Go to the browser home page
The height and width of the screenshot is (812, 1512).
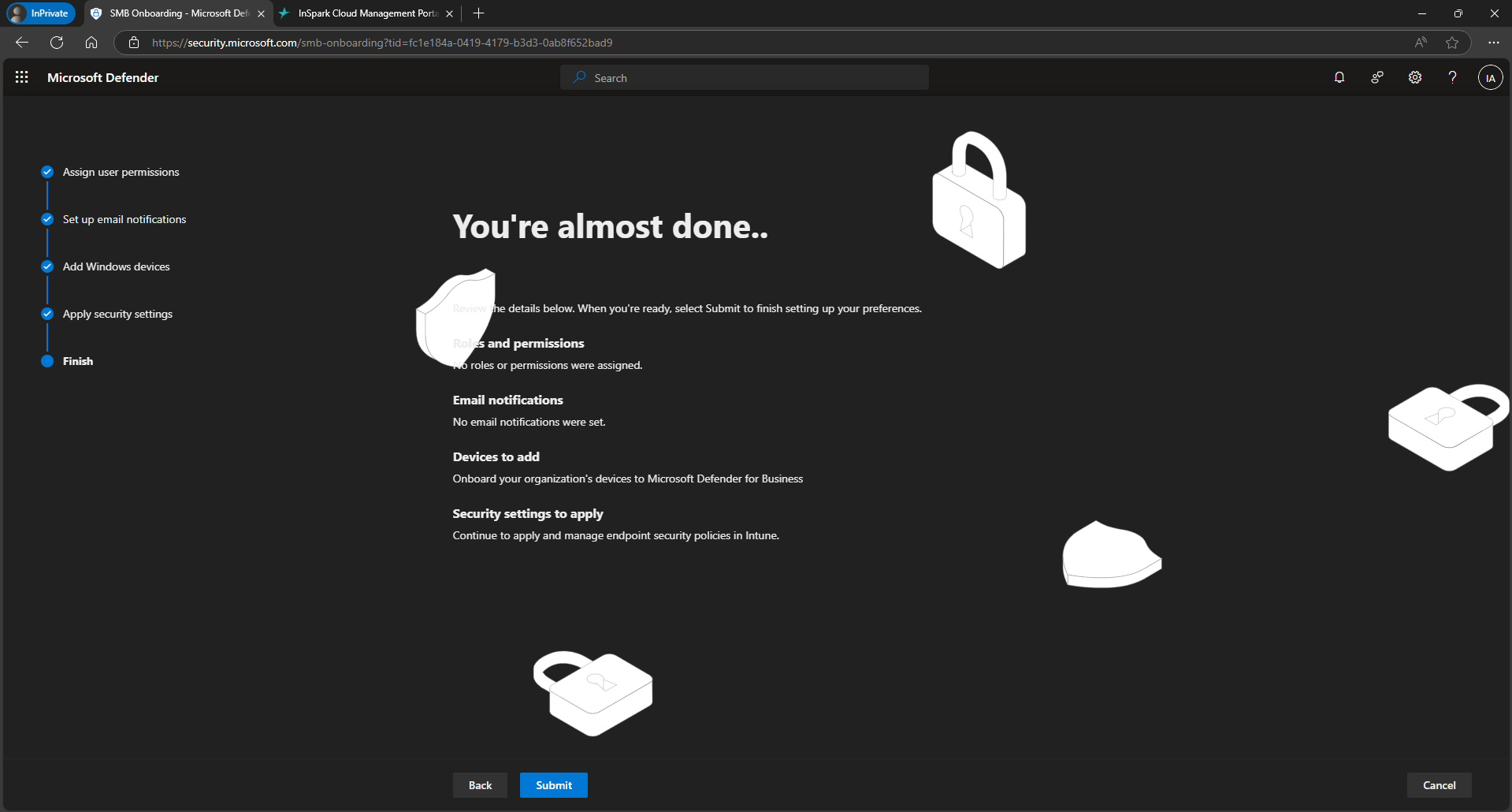coord(91,43)
